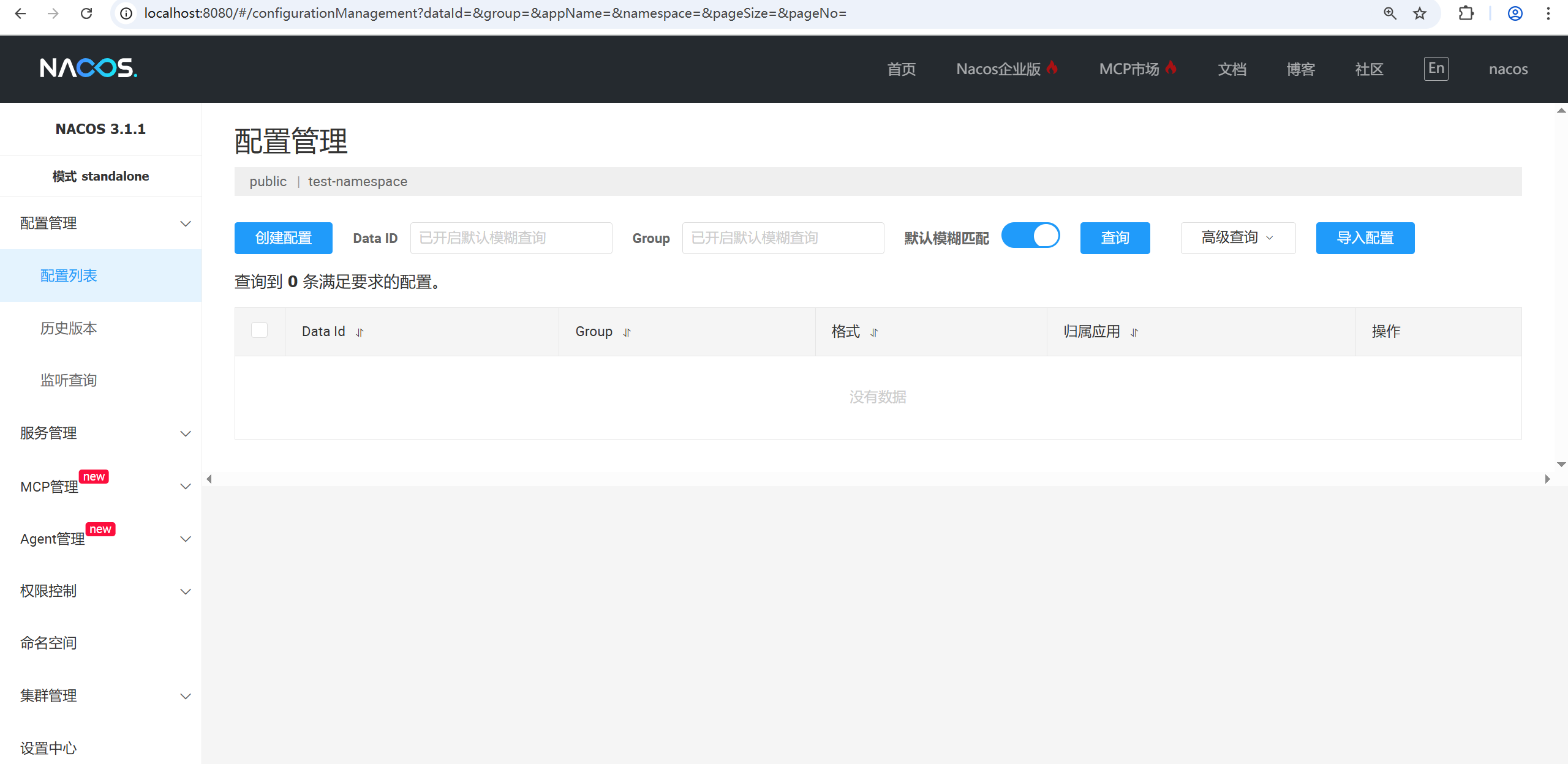Click the 导入配置 button
The width and height of the screenshot is (1568, 764).
point(1365,238)
